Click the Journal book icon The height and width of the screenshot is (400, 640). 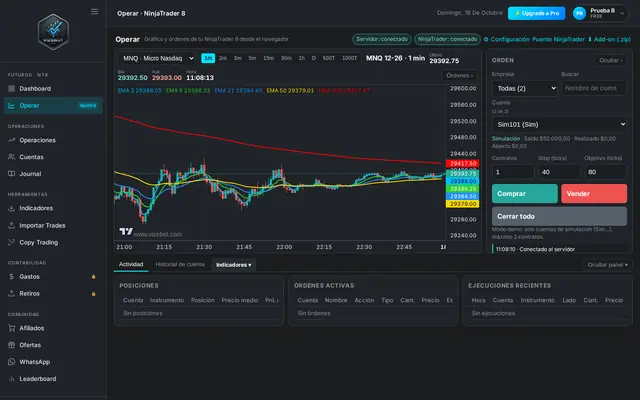click(x=11, y=173)
